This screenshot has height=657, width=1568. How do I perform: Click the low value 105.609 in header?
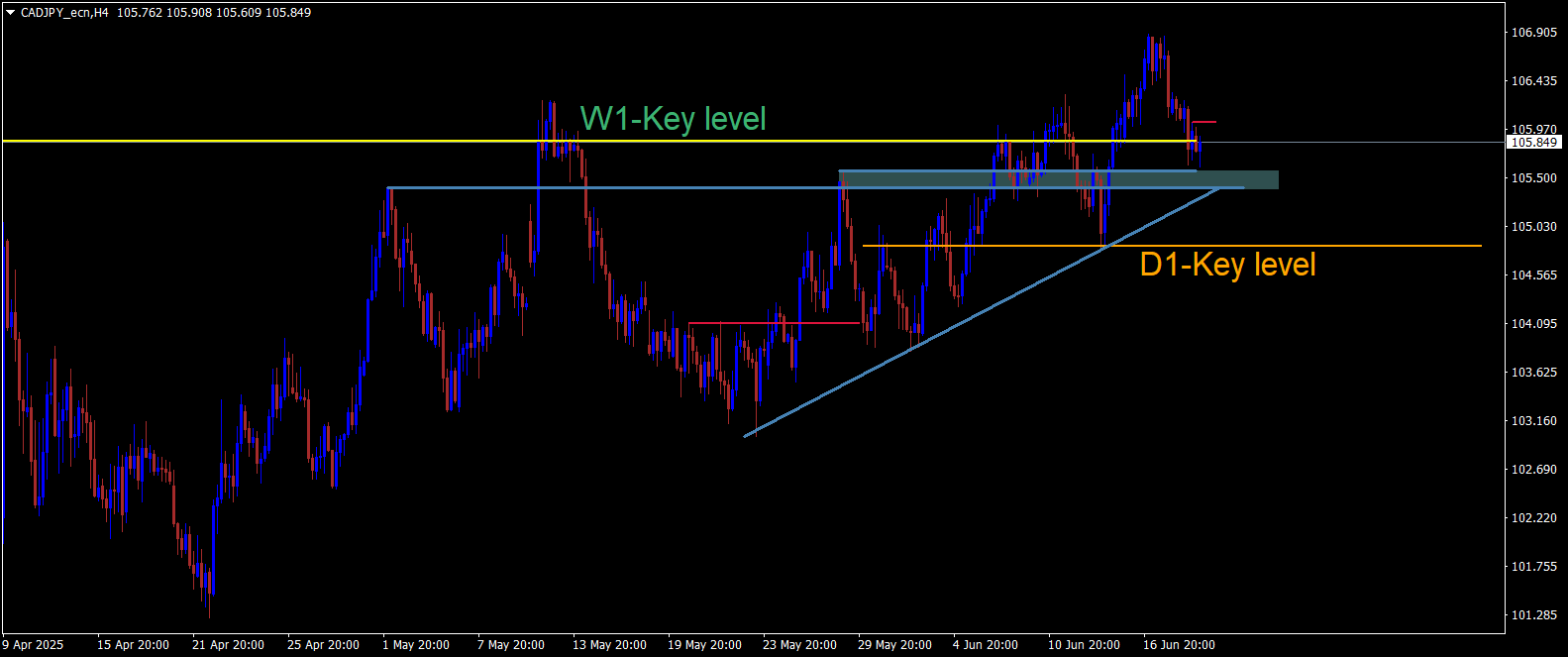coord(238,13)
